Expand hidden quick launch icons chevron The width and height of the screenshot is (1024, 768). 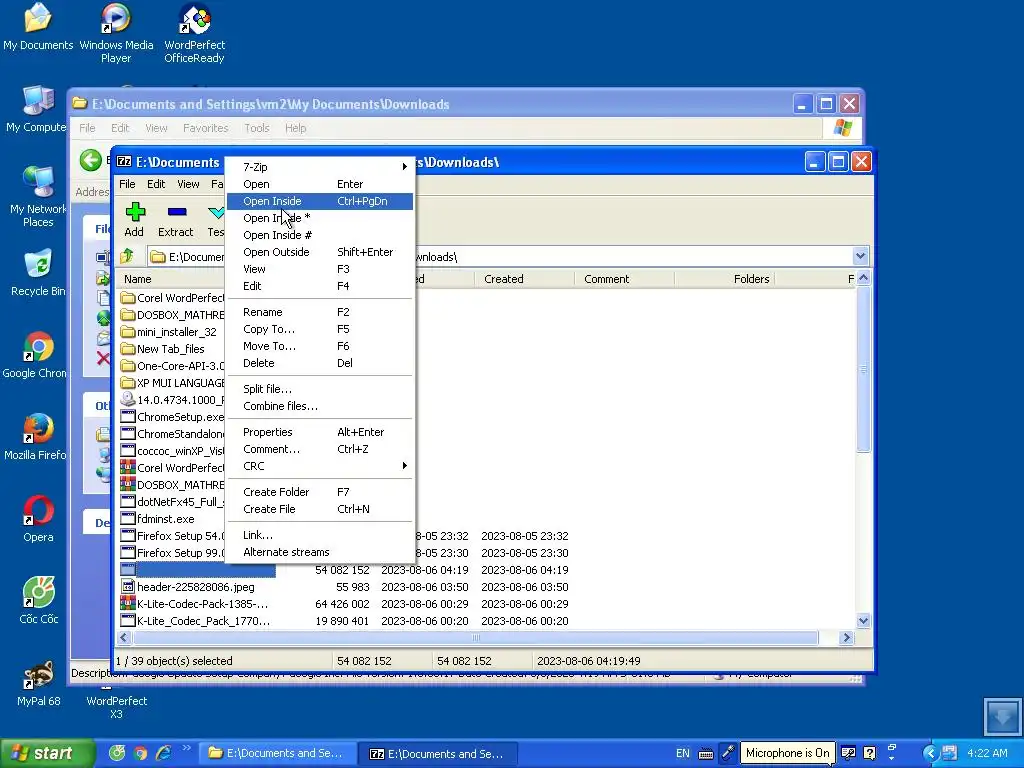186,748
